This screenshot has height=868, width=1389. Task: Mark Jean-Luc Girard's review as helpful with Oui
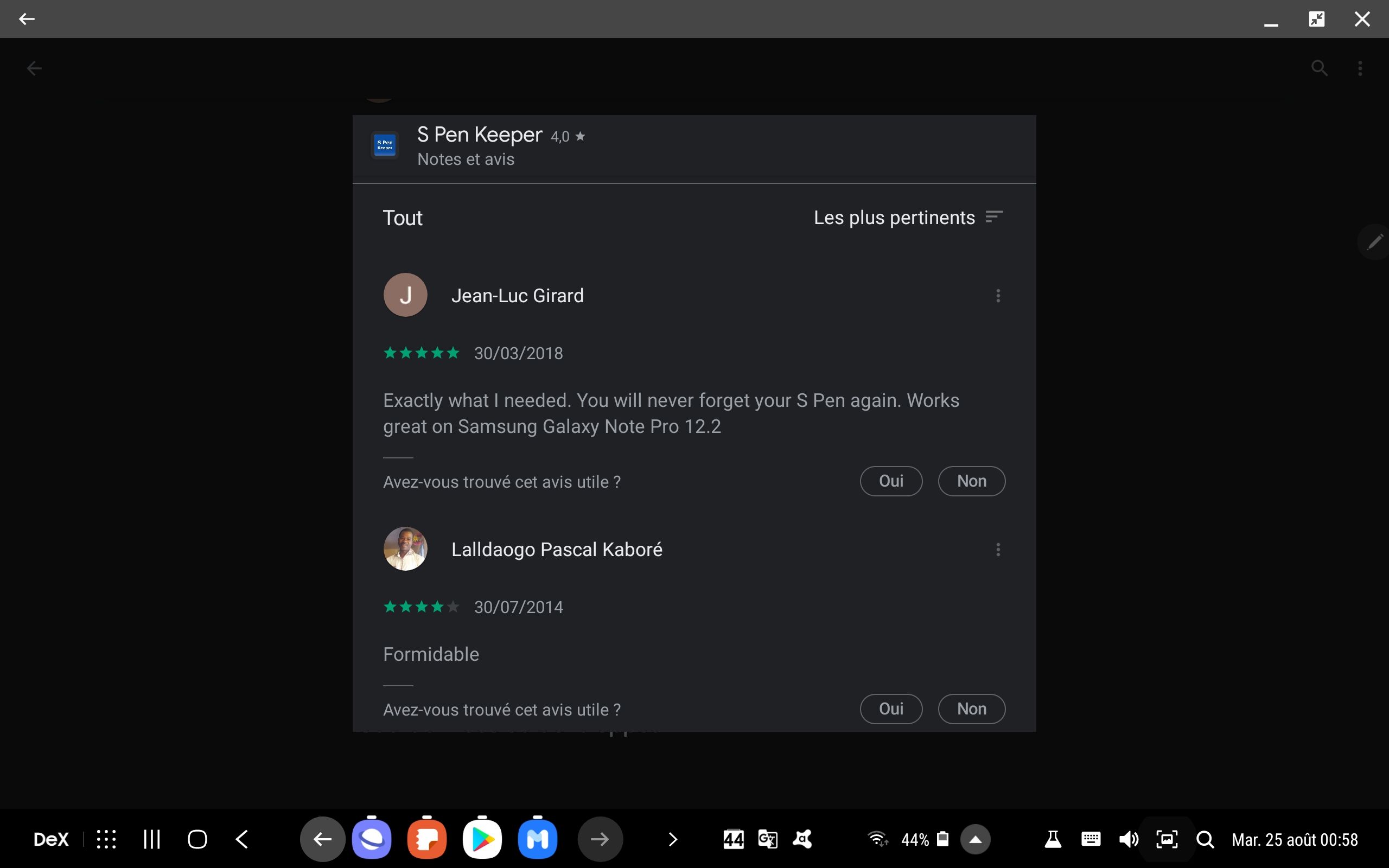point(890,481)
